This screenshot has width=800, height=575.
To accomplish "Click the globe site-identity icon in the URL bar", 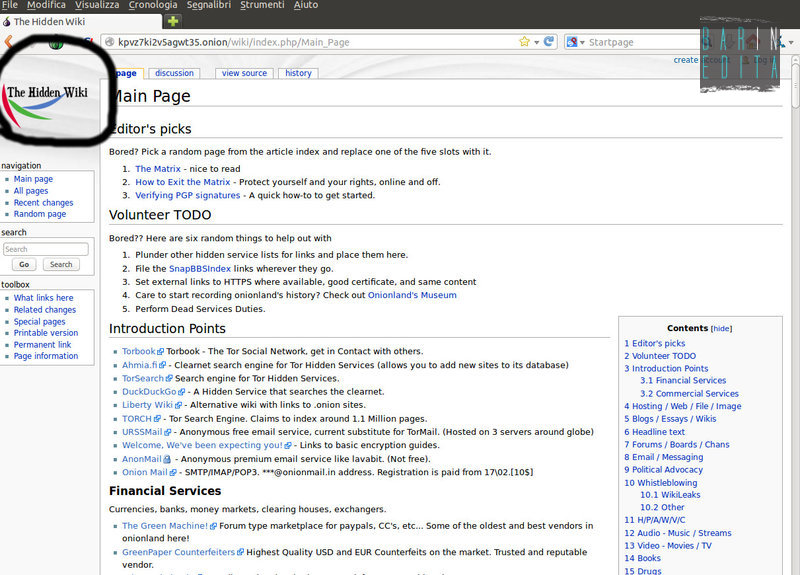I will coord(109,42).
